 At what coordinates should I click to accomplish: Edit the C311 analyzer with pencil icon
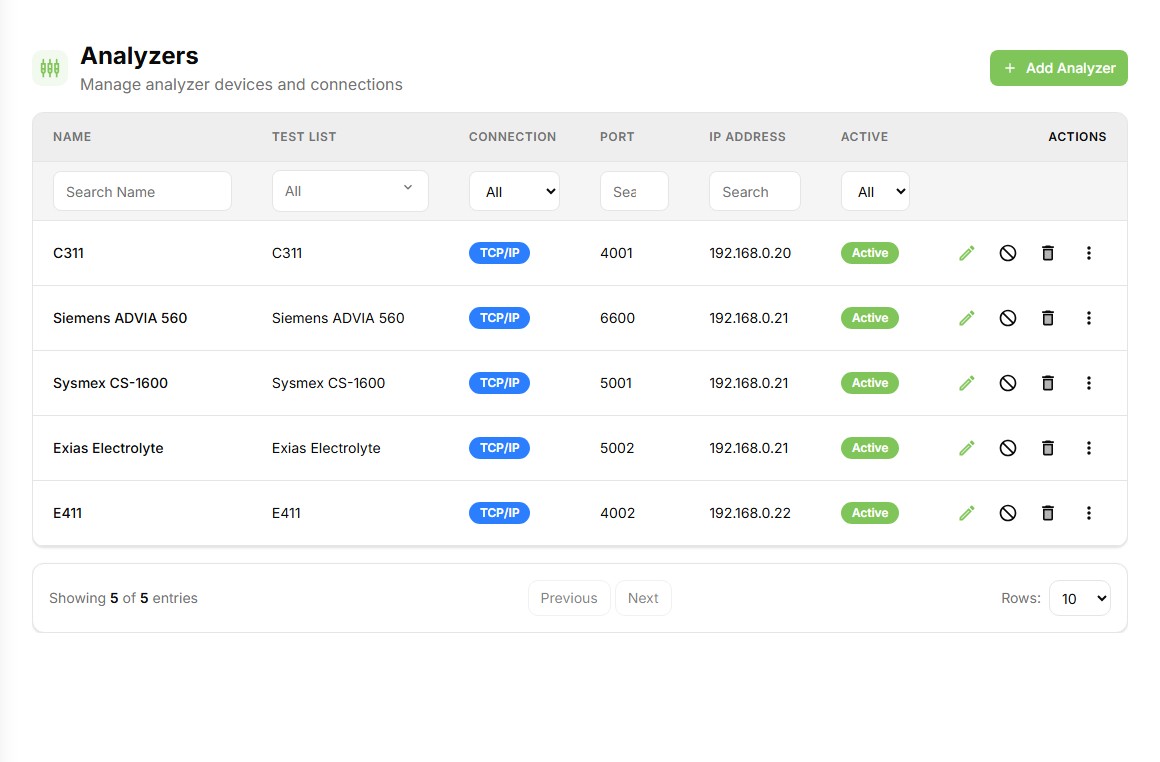point(966,253)
